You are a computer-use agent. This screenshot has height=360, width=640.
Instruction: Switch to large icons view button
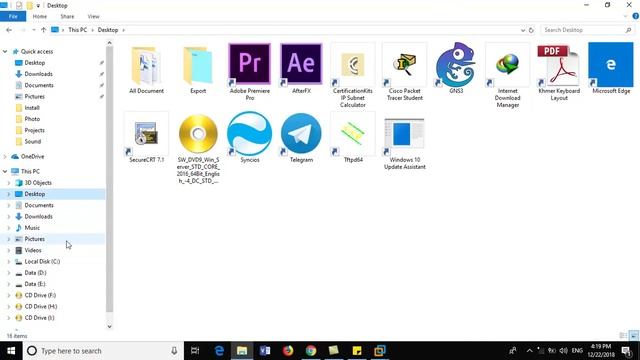[633, 336]
